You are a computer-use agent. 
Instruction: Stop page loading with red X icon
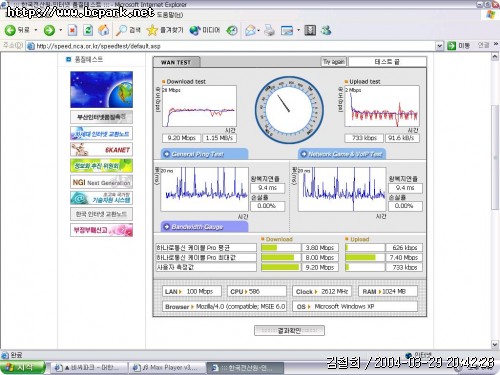72,30
